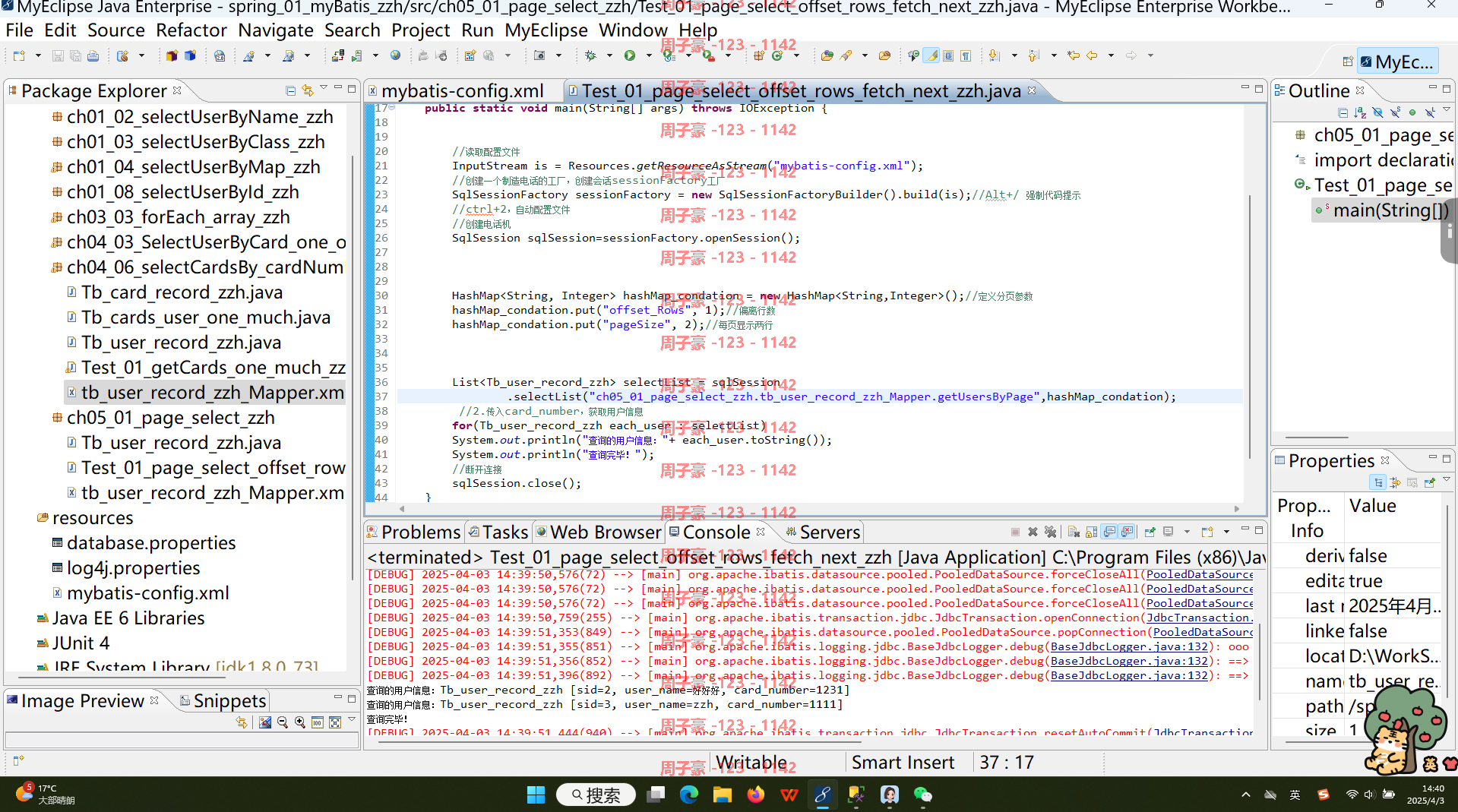Toggle Show Whitespace Characters pilcrow icon

tap(966, 55)
